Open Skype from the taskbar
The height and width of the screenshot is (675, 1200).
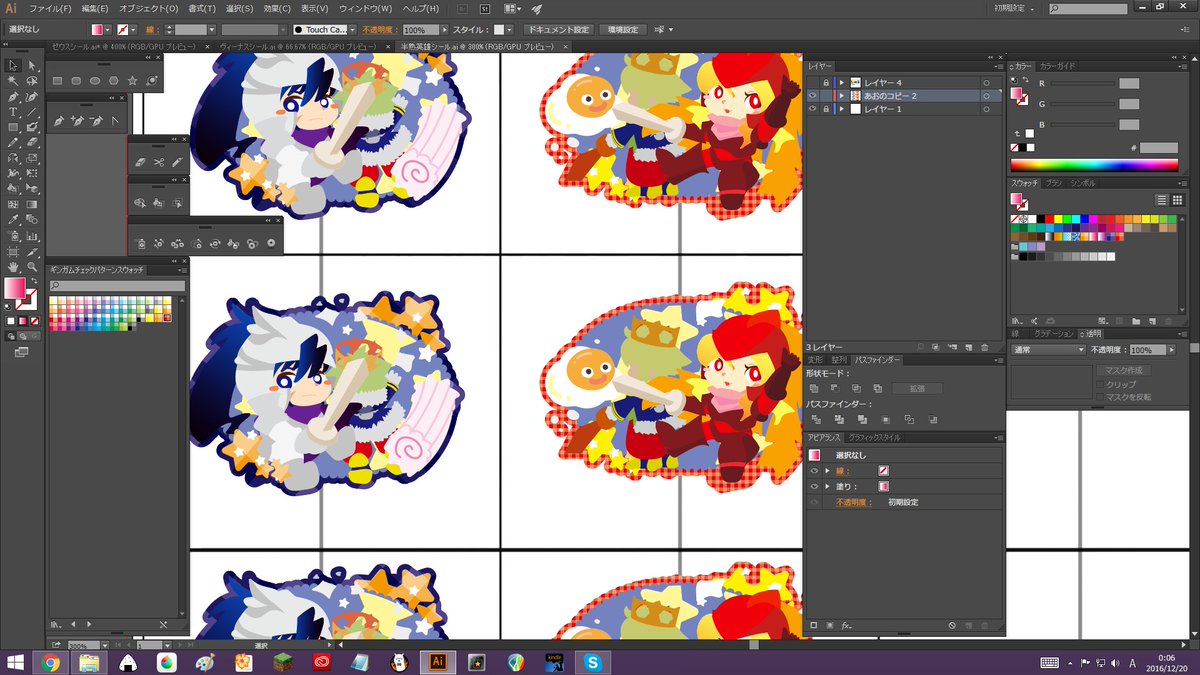(x=593, y=662)
